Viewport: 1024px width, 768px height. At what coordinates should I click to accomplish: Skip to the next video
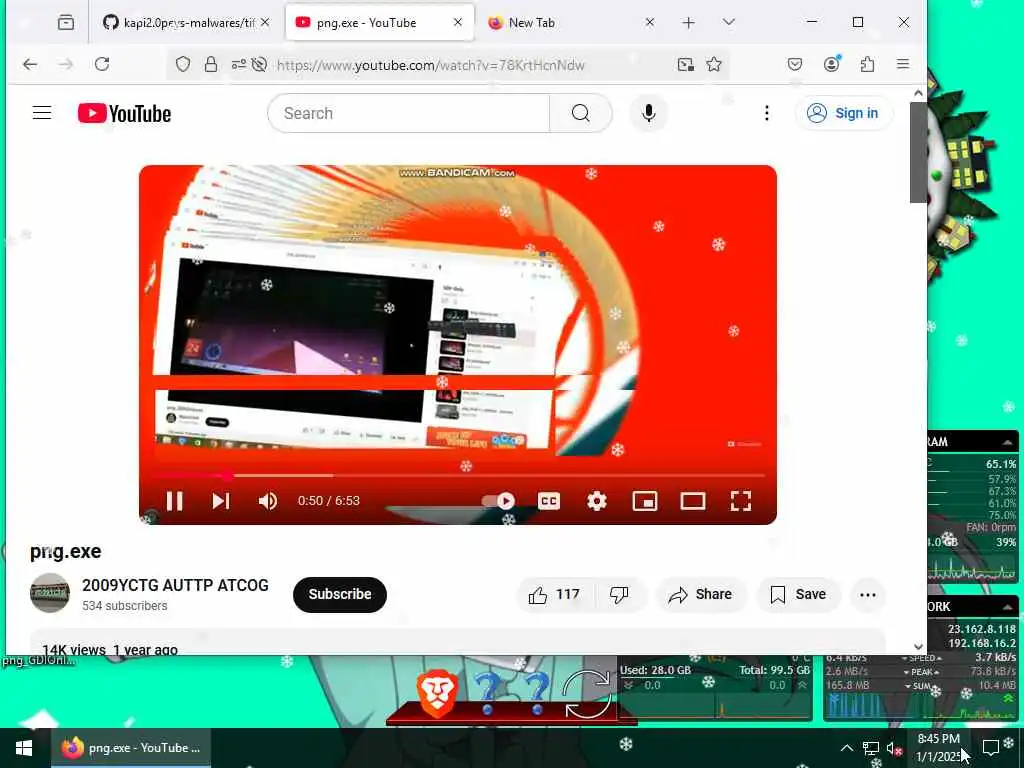(221, 501)
